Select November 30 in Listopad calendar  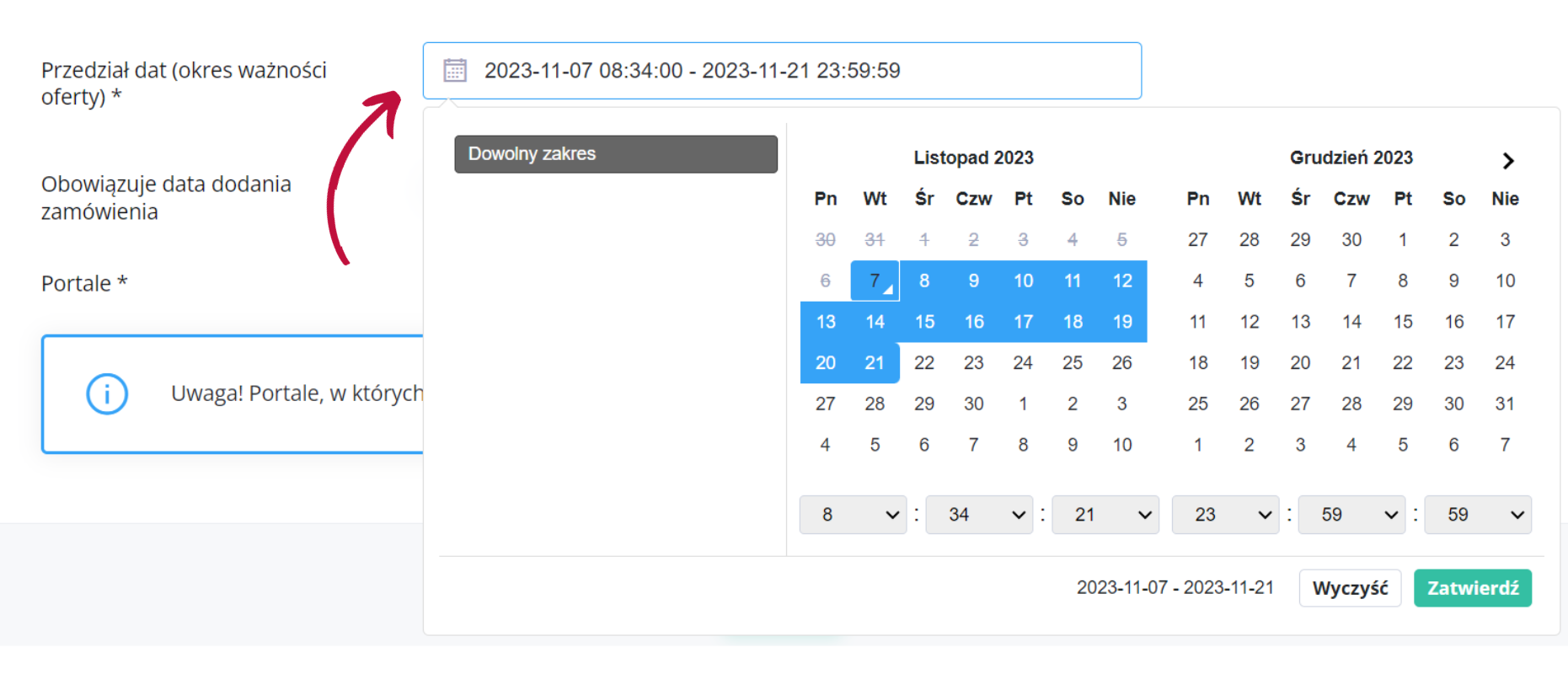coord(974,404)
